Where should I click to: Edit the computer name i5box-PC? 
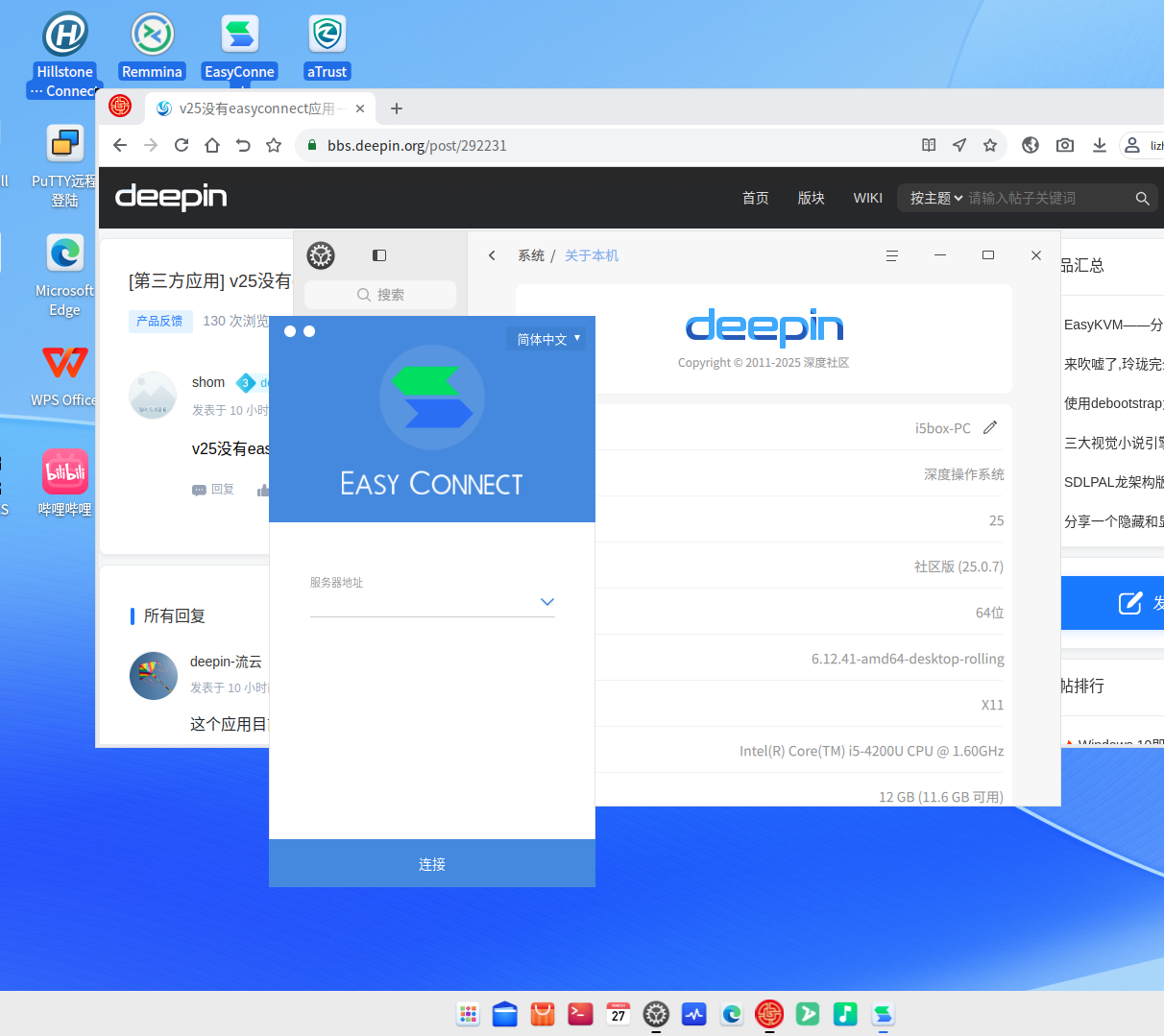click(990, 427)
